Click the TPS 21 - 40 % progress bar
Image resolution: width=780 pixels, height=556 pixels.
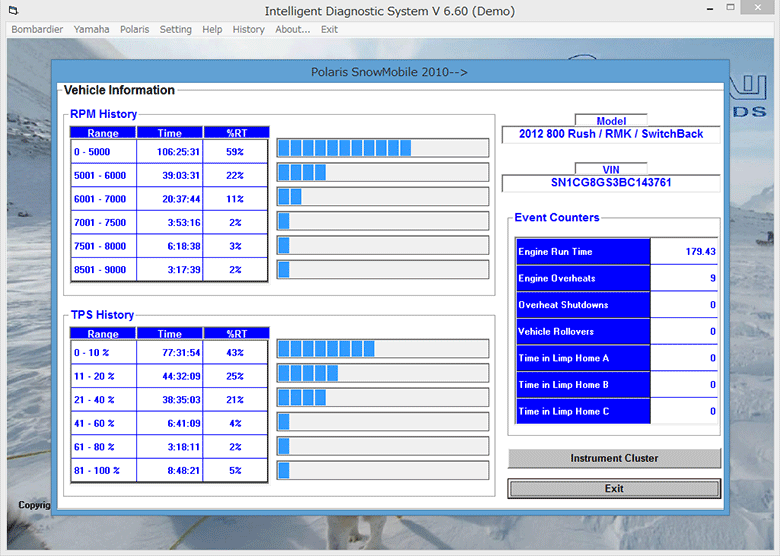(383, 397)
